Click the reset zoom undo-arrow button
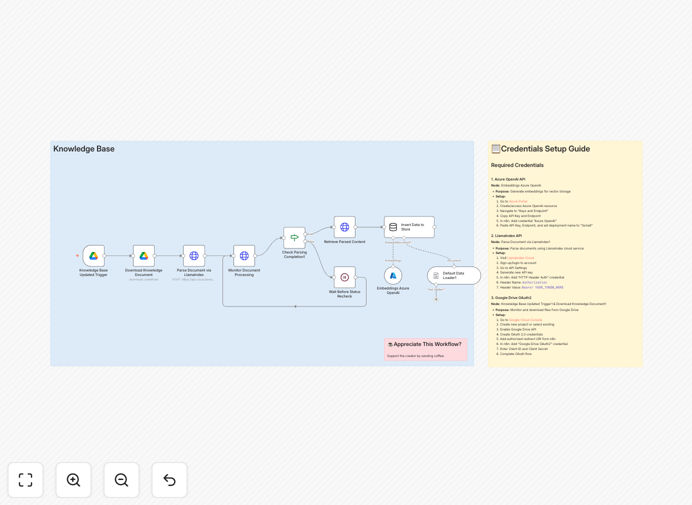Image resolution: width=692 pixels, height=505 pixels. pyautogui.click(x=169, y=480)
